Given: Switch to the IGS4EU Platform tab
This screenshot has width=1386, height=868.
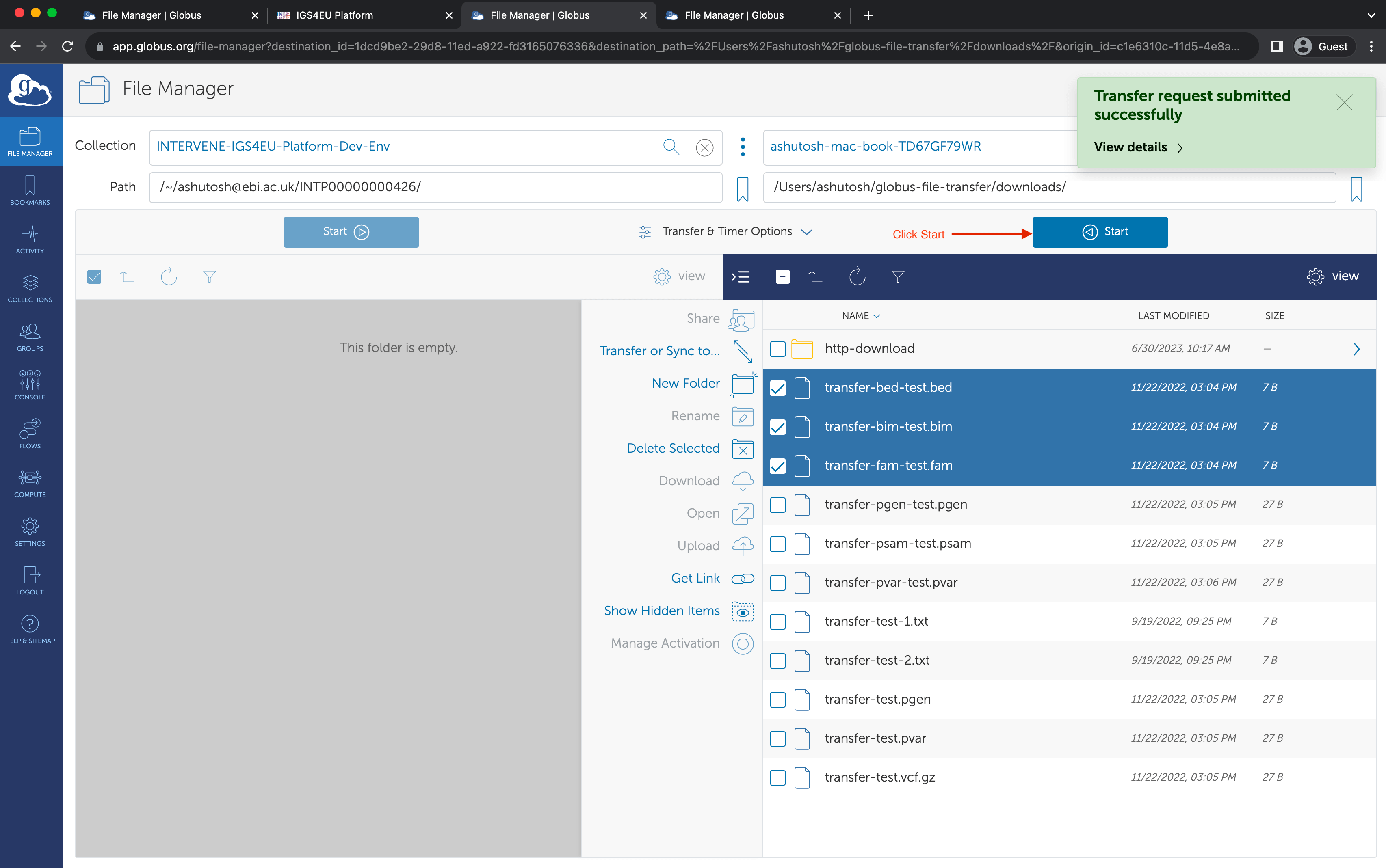Looking at the screenshot, I should point(334,15).
